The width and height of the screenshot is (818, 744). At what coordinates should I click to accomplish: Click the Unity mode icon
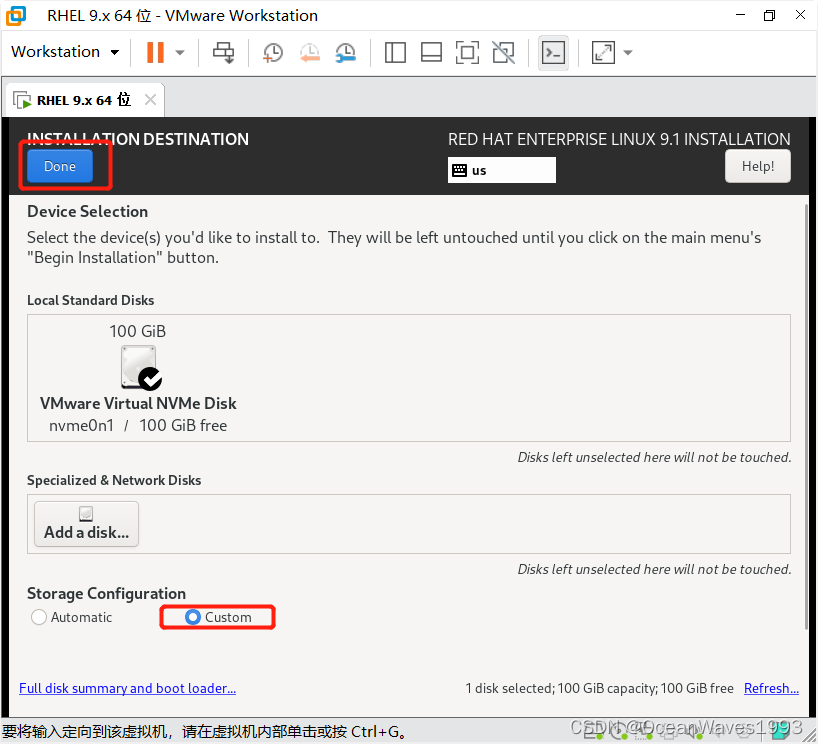pos(504,52)
